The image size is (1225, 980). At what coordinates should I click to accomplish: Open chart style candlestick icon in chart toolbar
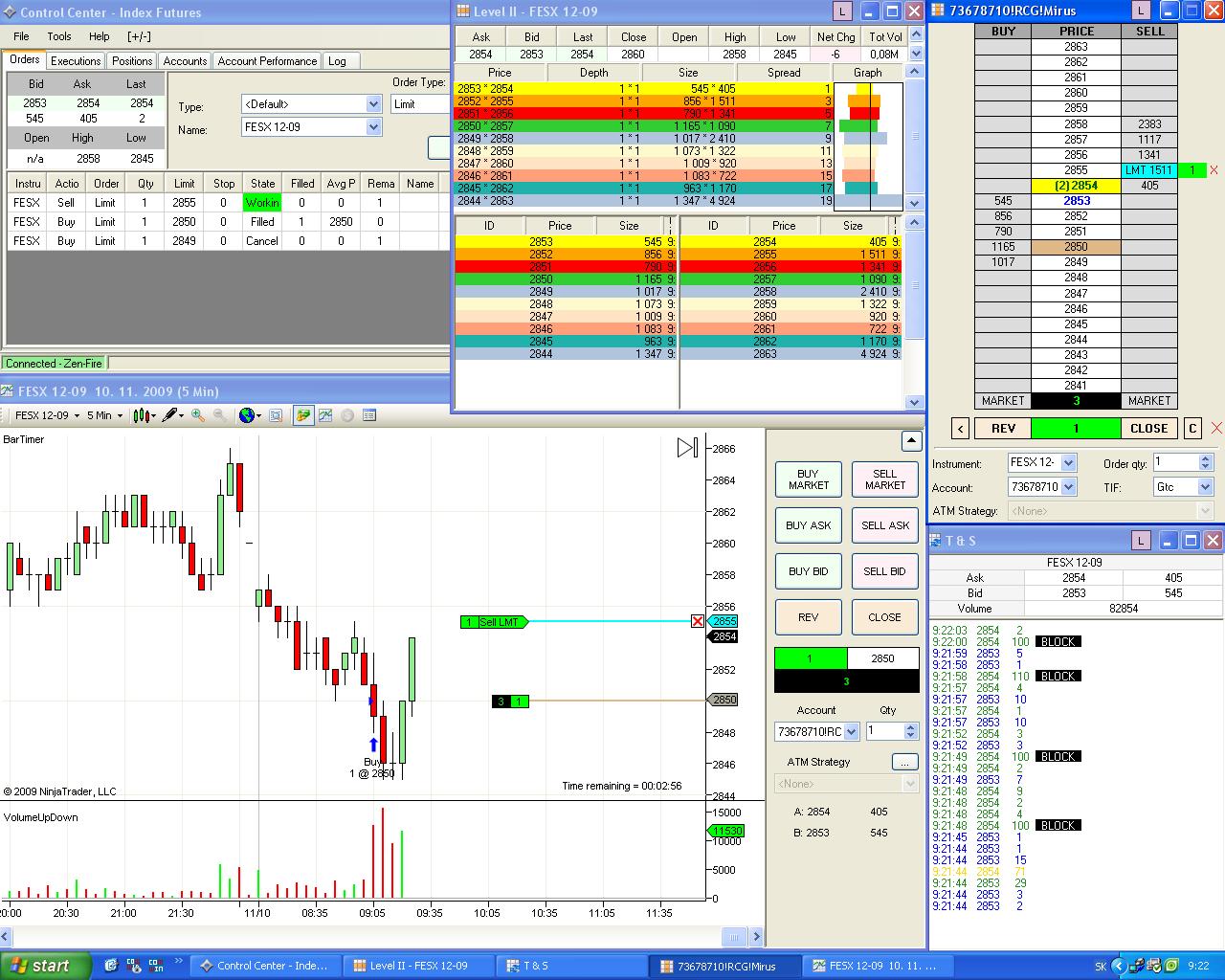point(145,415)
